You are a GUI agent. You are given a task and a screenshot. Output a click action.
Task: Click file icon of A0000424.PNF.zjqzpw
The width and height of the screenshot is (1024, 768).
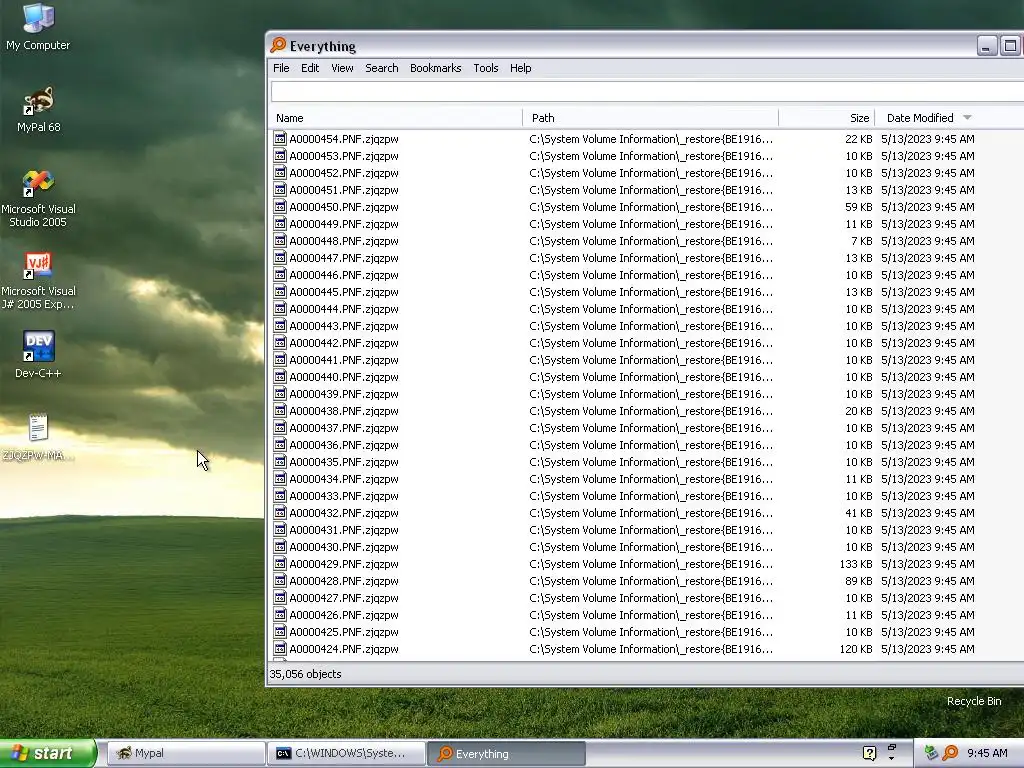[x=280, y=648]
